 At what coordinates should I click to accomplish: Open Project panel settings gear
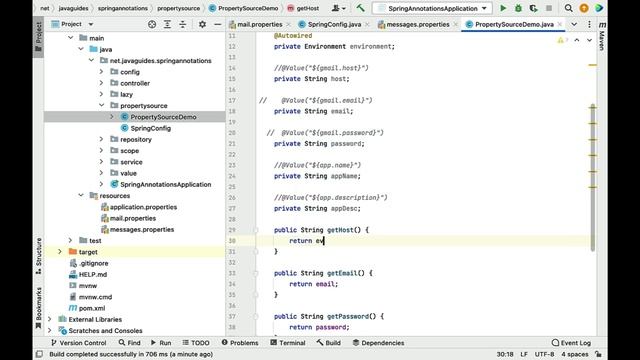pos(202,24)
